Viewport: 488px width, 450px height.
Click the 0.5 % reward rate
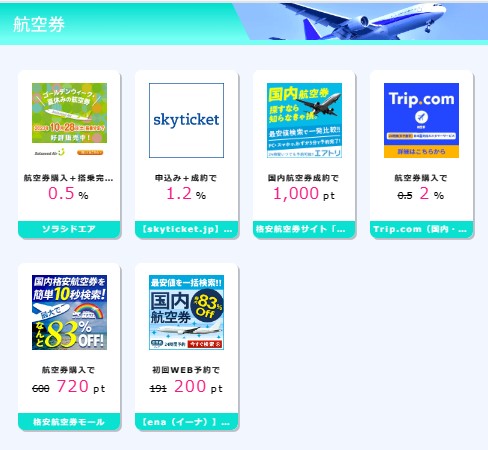pos(68,194)
